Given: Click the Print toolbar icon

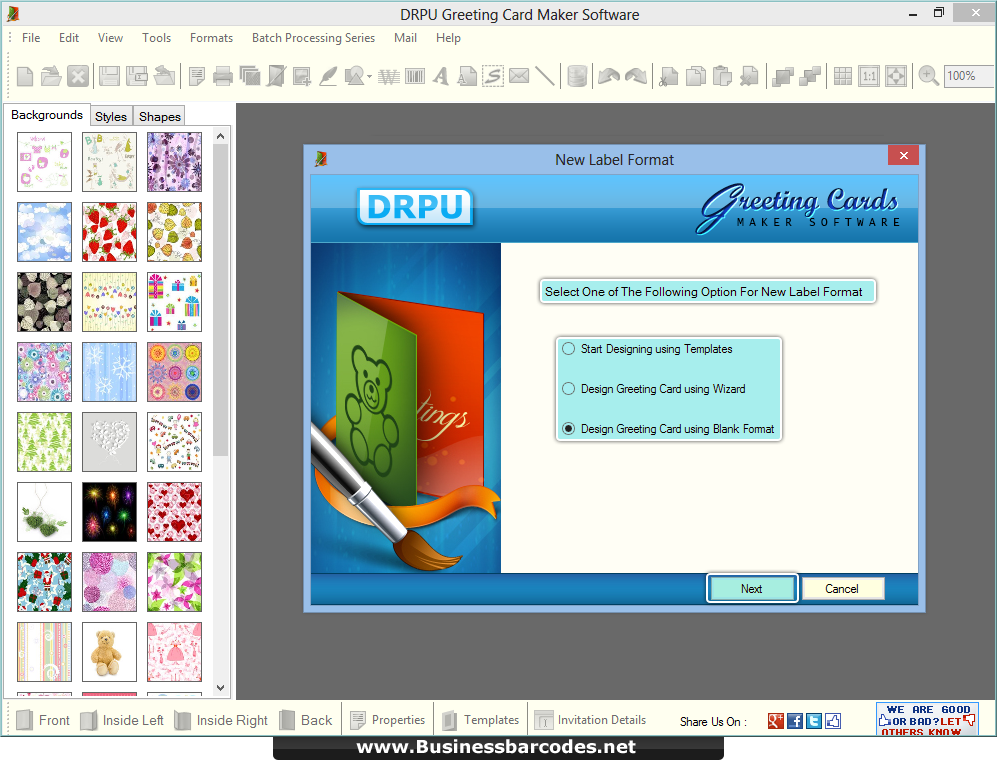Looking at the screenshot, I should point(223,76).
